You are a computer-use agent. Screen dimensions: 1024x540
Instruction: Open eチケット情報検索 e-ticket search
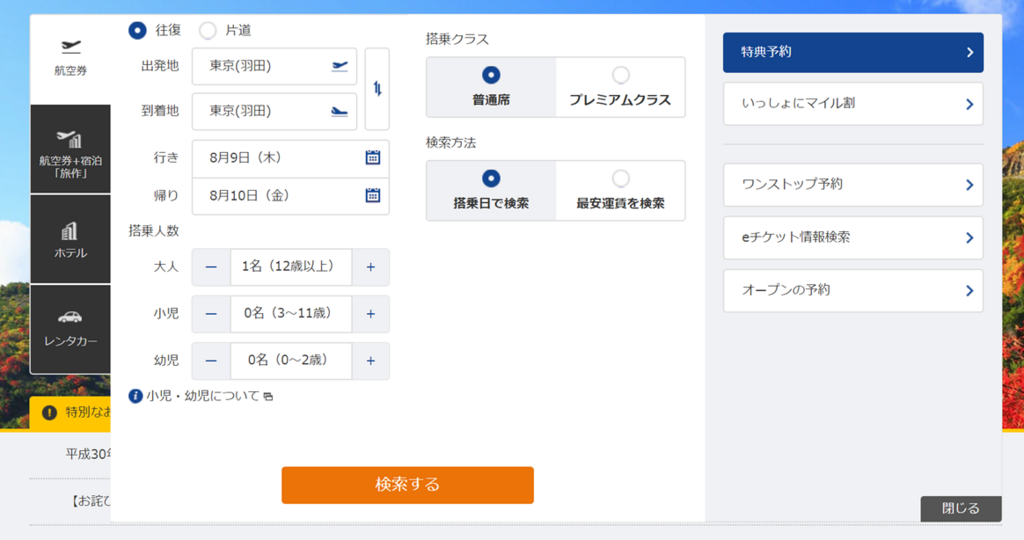853,238
